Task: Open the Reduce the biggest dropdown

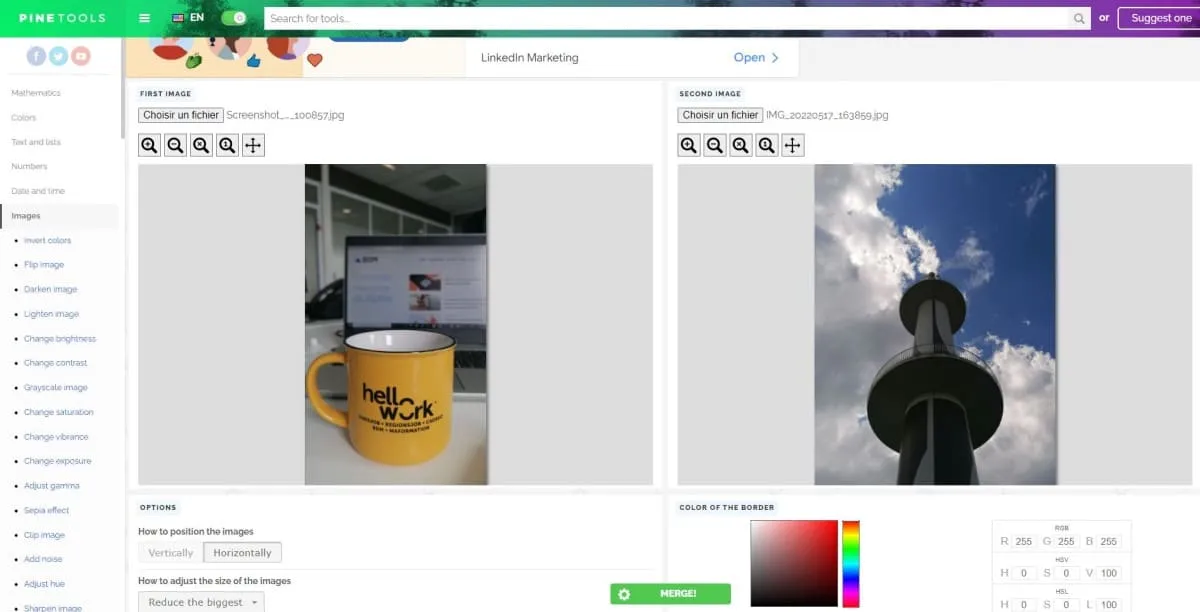Action: pos(201,602)
